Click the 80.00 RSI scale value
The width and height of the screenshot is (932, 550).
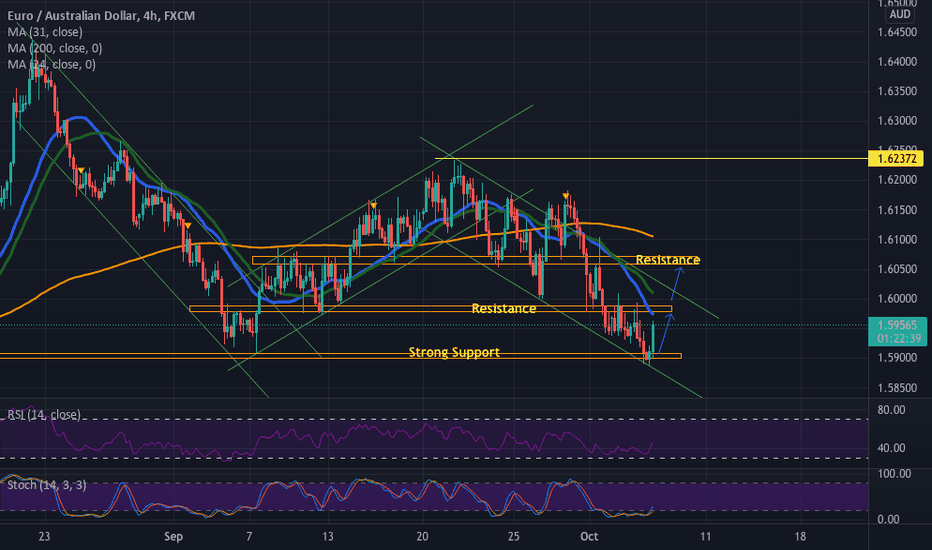coord(891,410)
